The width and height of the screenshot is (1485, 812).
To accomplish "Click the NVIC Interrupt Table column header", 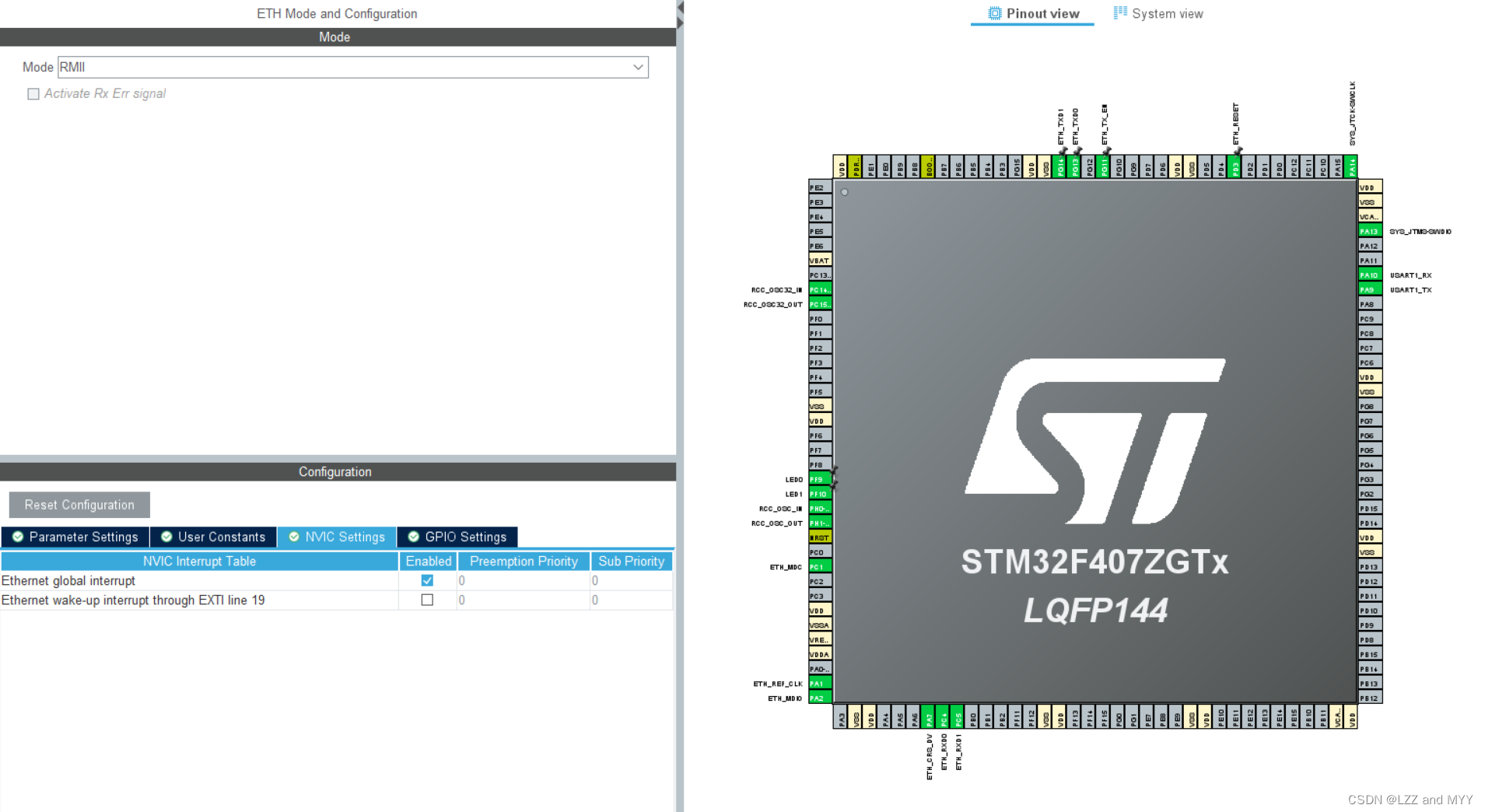I will point(199,561).
